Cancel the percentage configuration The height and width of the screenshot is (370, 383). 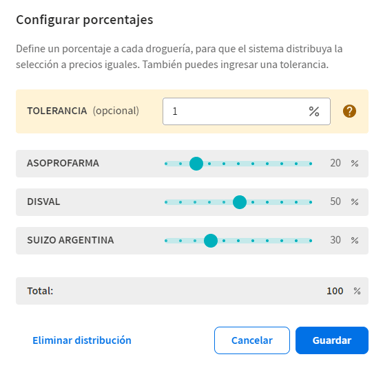click(x=252, y=340)
